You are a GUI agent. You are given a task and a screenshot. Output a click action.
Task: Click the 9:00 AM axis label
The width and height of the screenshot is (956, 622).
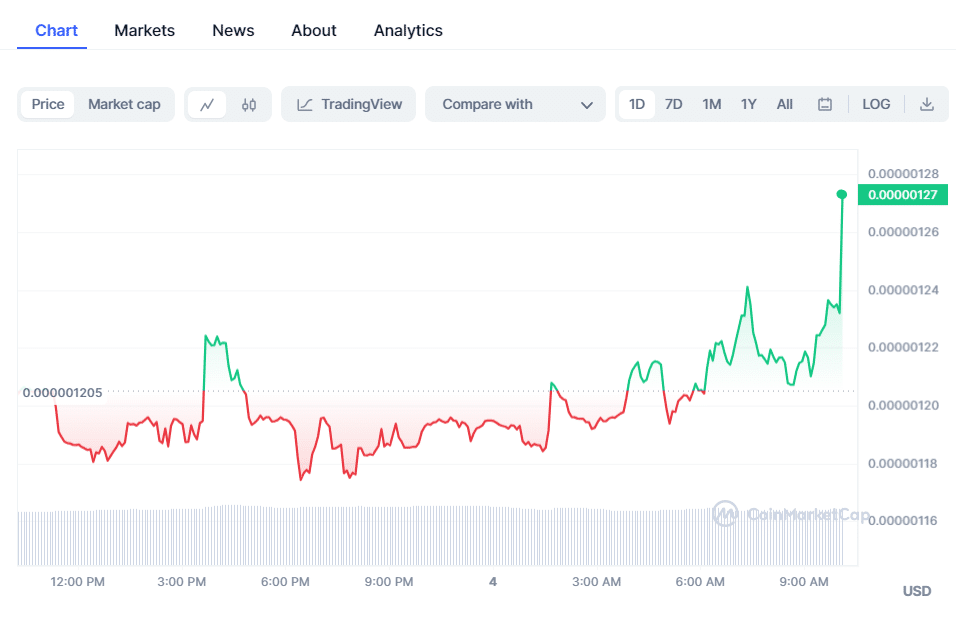(x=804, y=582)
